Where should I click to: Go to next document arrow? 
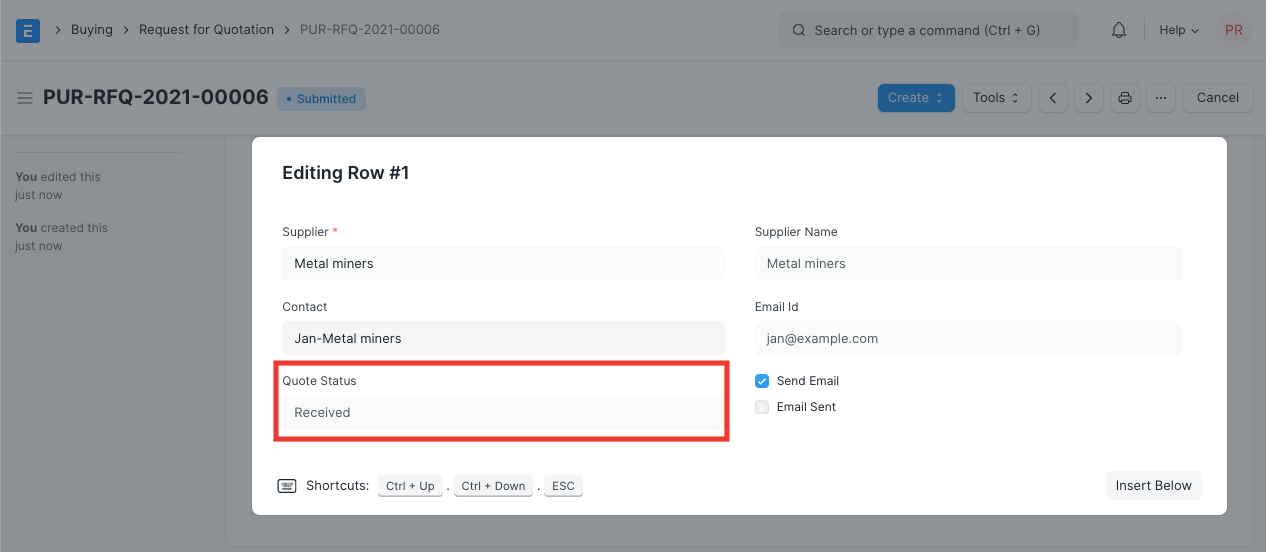[1088, 98]
